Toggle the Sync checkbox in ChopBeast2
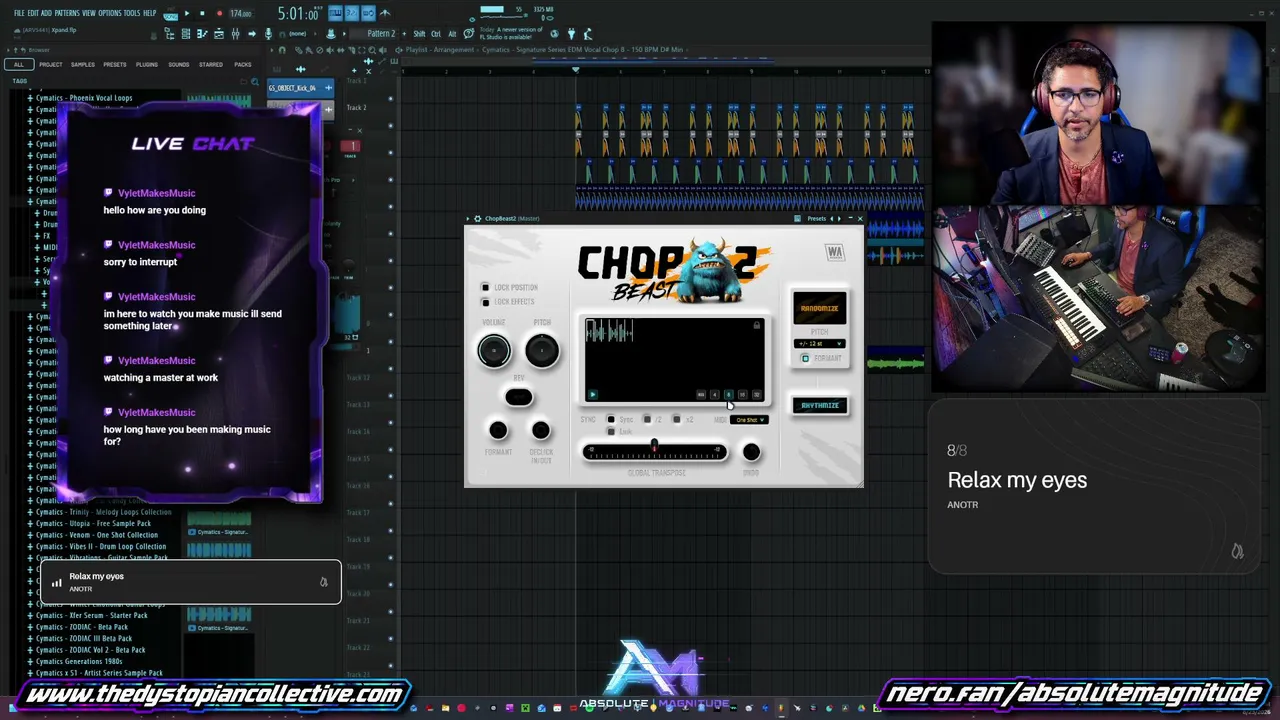 [x=611, y=420]
